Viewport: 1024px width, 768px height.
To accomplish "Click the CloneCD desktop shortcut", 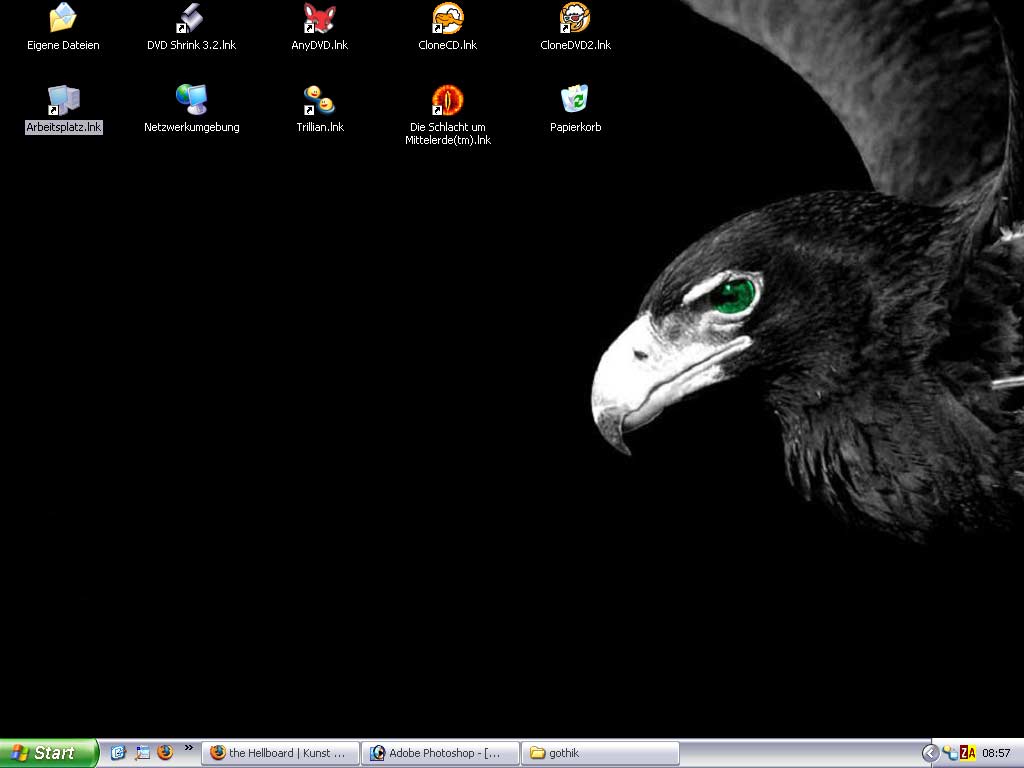I will pos(447,18).
